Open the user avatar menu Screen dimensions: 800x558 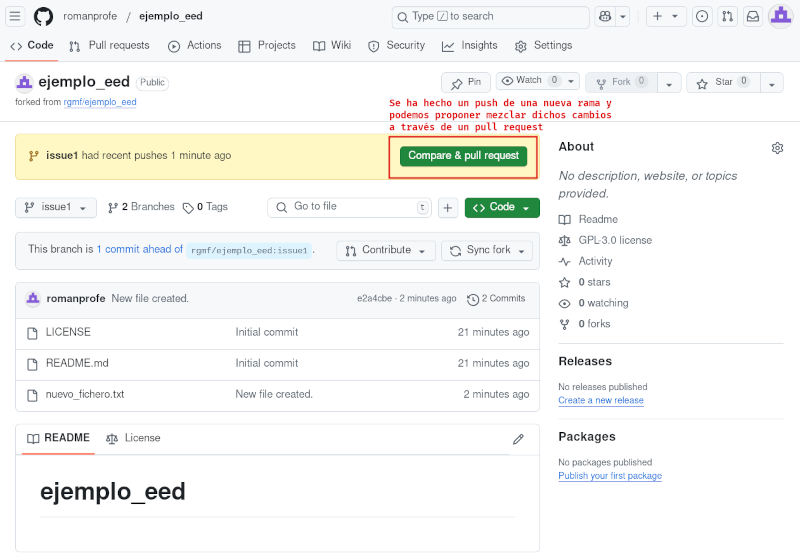pos(781,16)
